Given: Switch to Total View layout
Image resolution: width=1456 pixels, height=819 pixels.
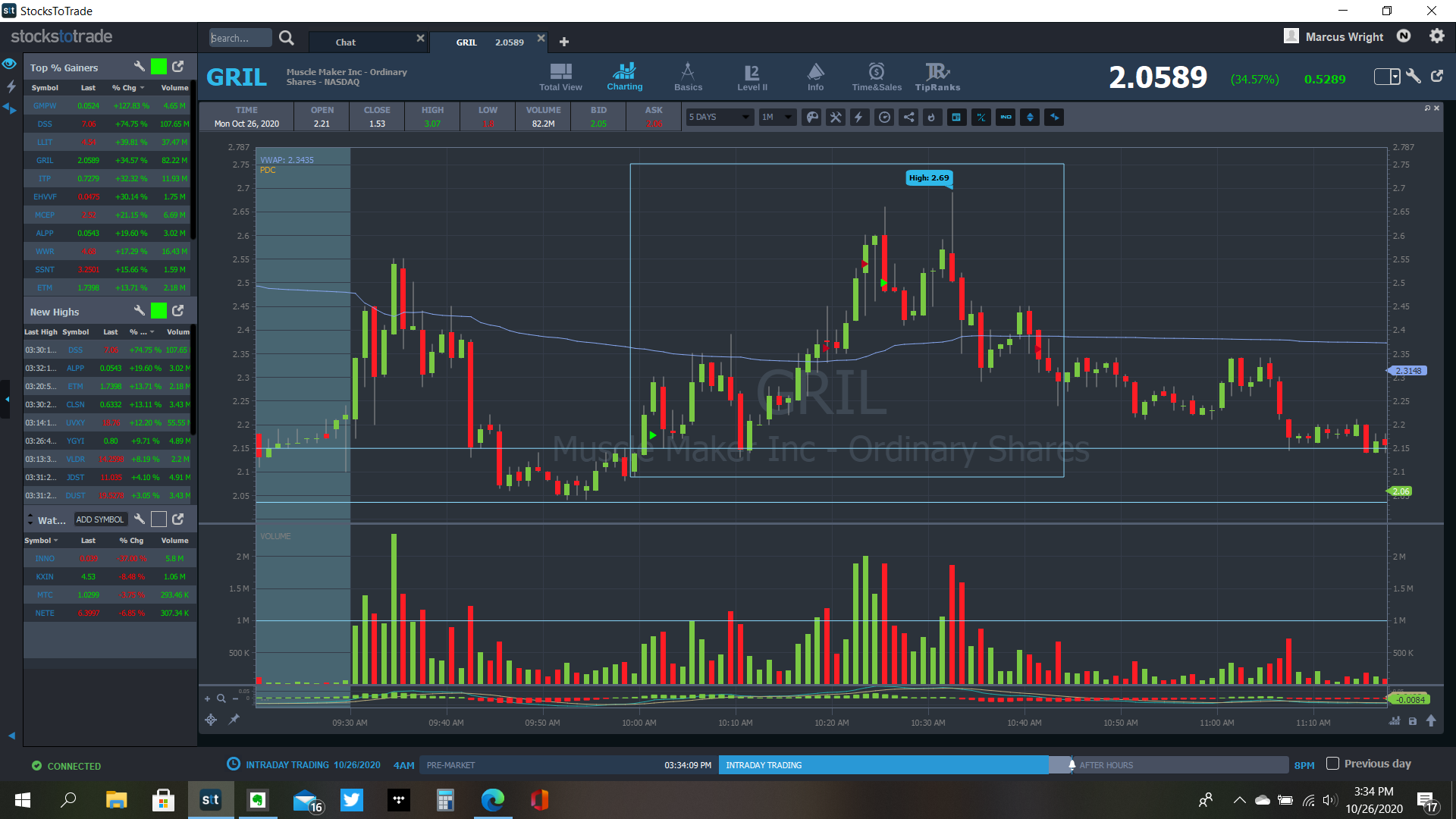Looking at the screenshot, I should pos(560,77).
